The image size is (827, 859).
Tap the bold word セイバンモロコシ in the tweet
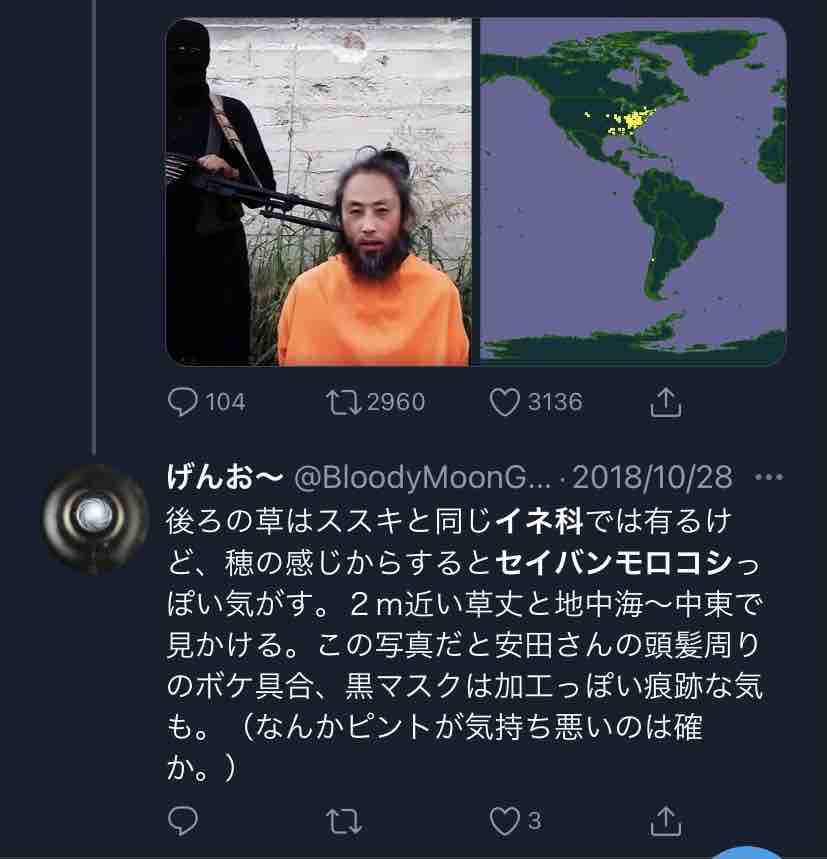click(613, 563)
